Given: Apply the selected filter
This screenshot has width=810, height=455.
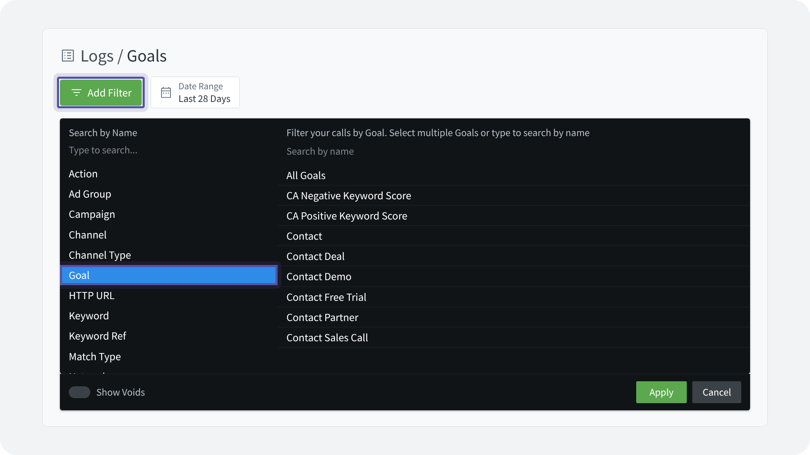Looking at the screenshot, I should 661,393.
